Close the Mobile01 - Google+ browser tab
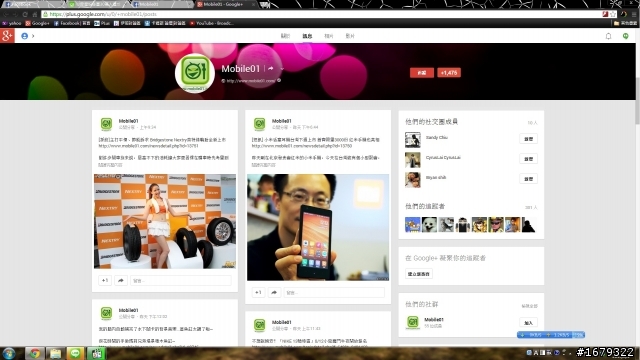Screen dimensions: 640x360 [x=253, y=4]
